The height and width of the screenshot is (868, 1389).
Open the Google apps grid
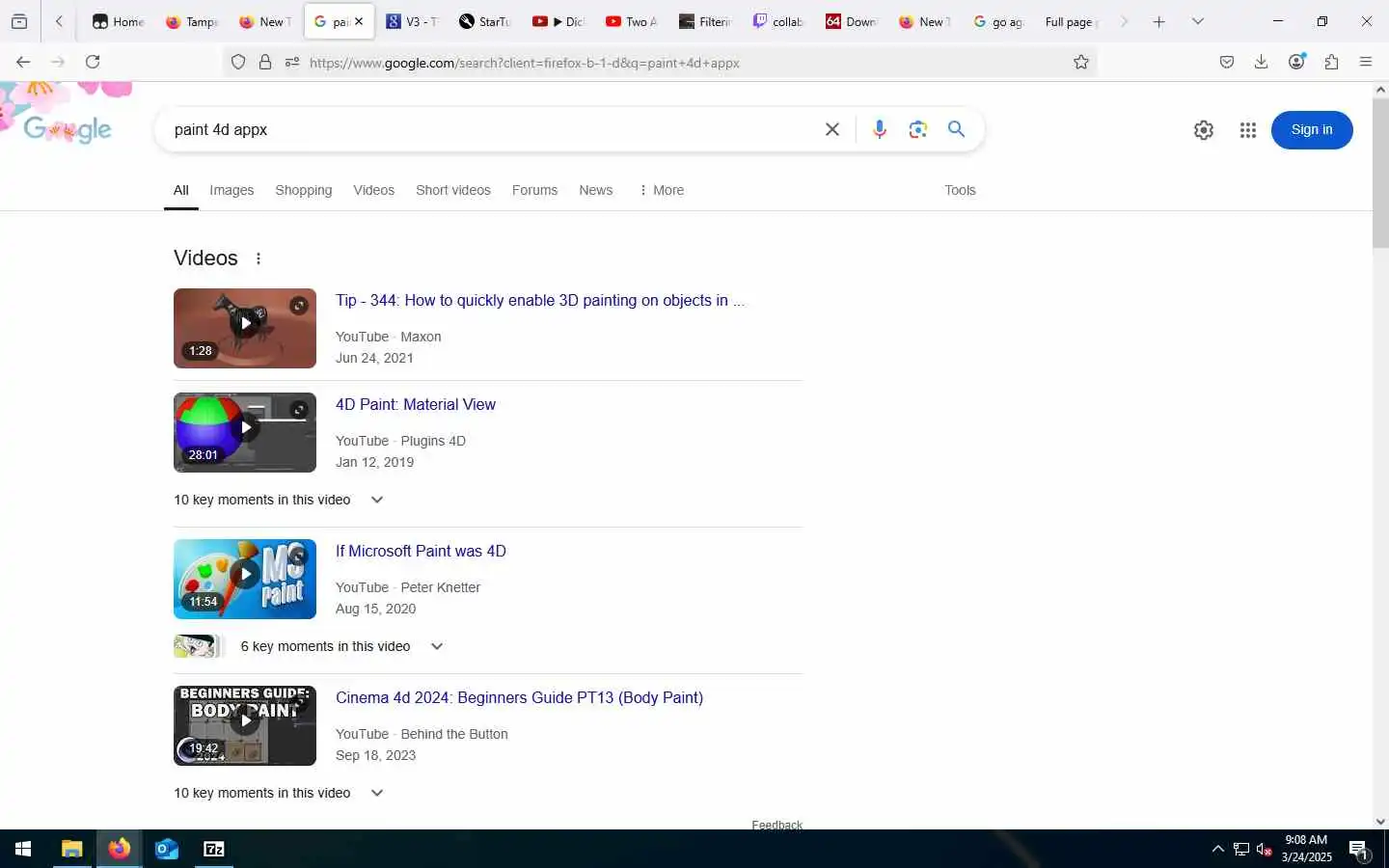[1247, 130]
